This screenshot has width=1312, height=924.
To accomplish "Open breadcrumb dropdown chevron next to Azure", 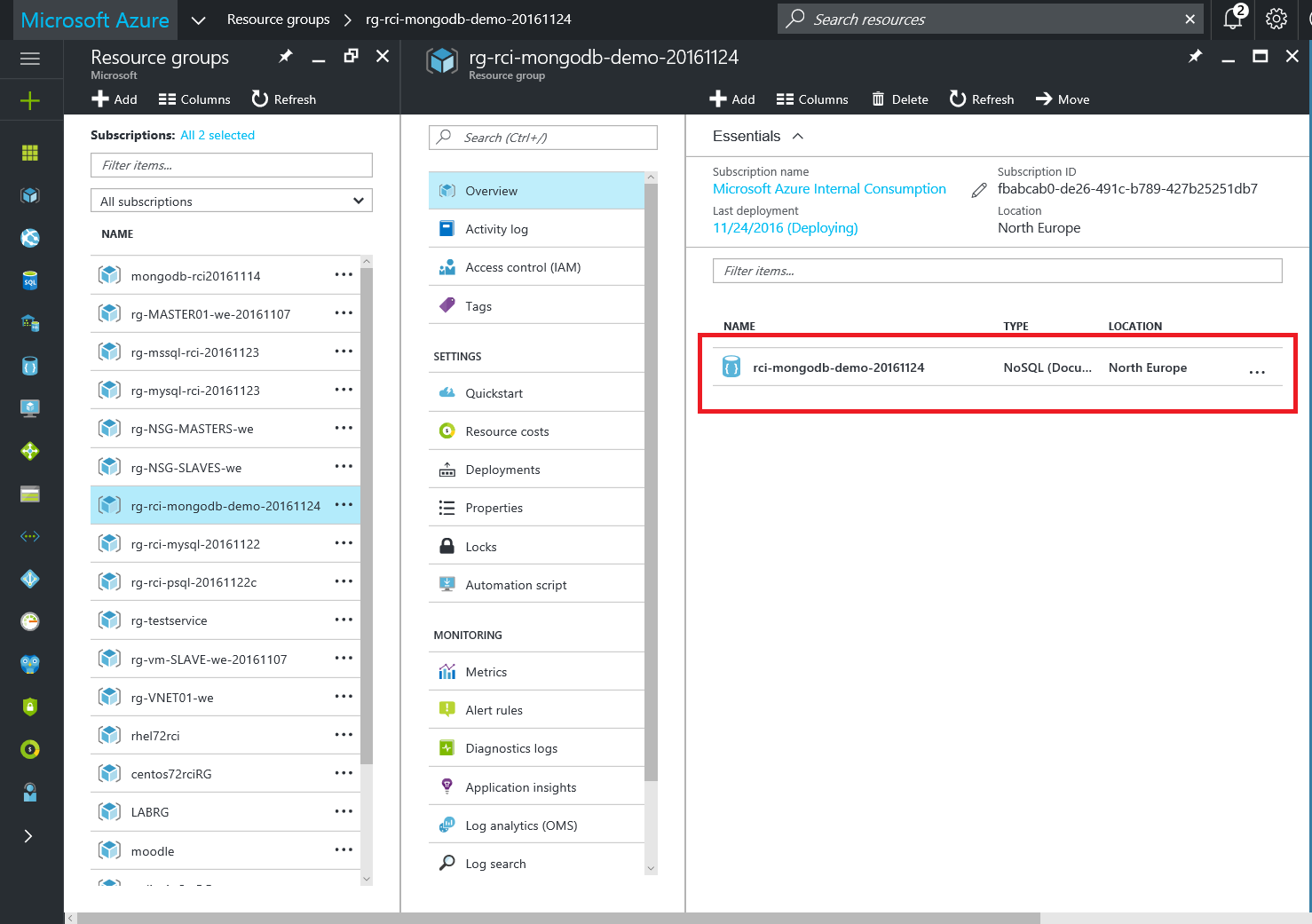I will coord(199,20).
